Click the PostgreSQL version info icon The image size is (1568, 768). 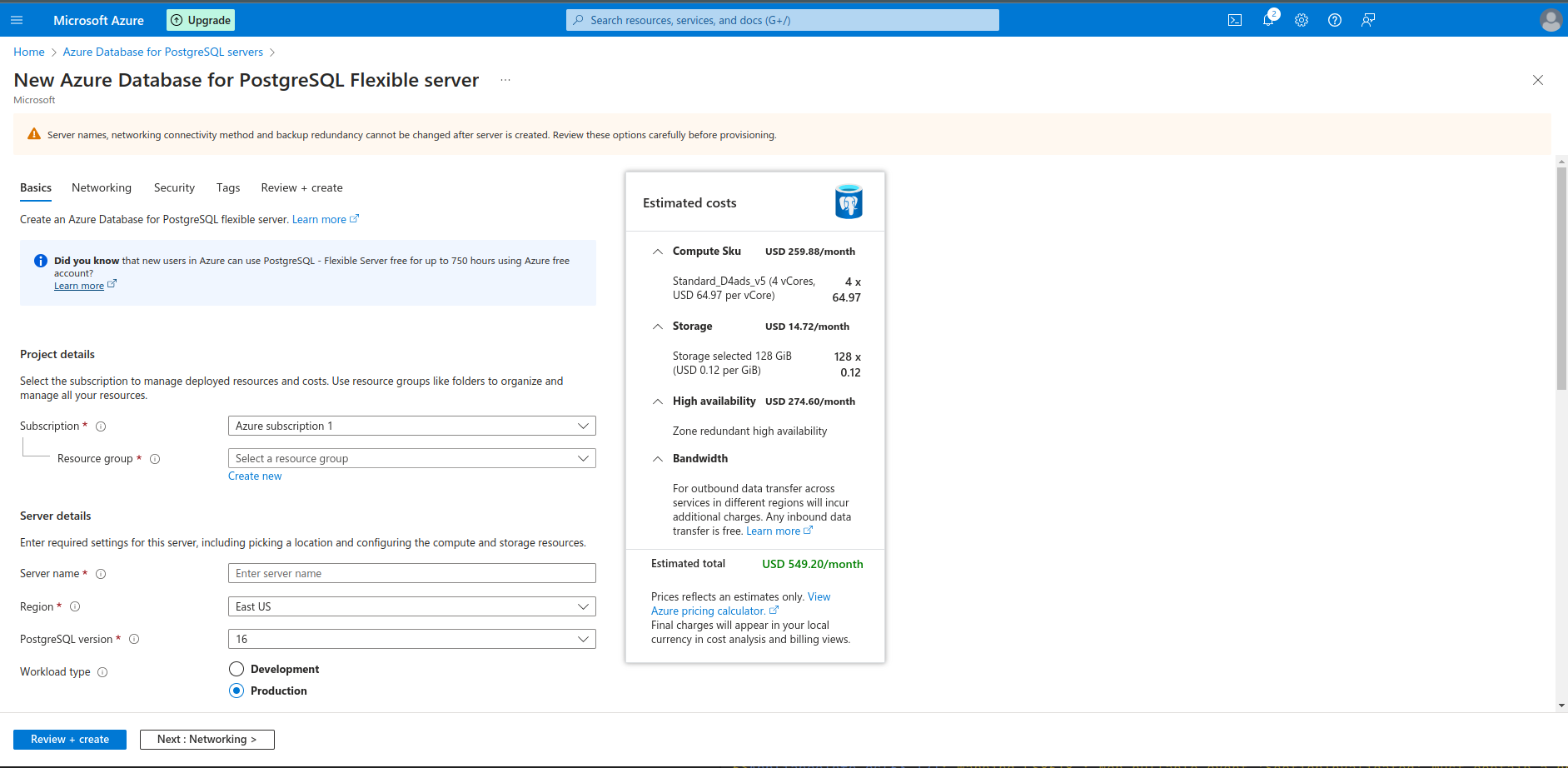[x=134, y=639]
